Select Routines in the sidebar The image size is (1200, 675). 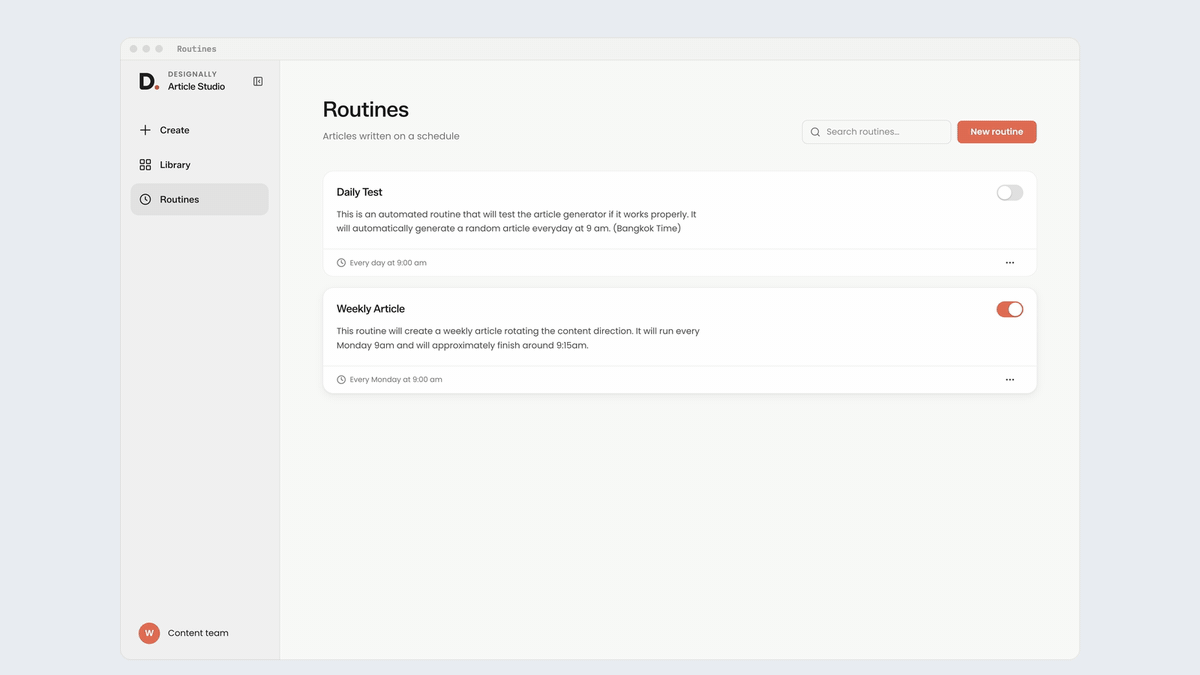(200, 199)
